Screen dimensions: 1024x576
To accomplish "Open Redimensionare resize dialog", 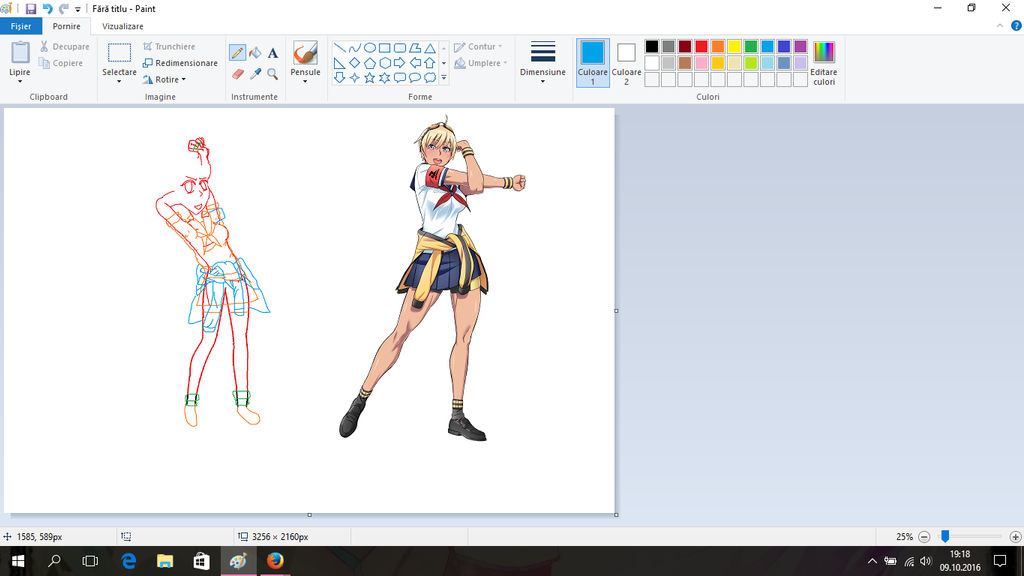I will (x=180, y=63).
